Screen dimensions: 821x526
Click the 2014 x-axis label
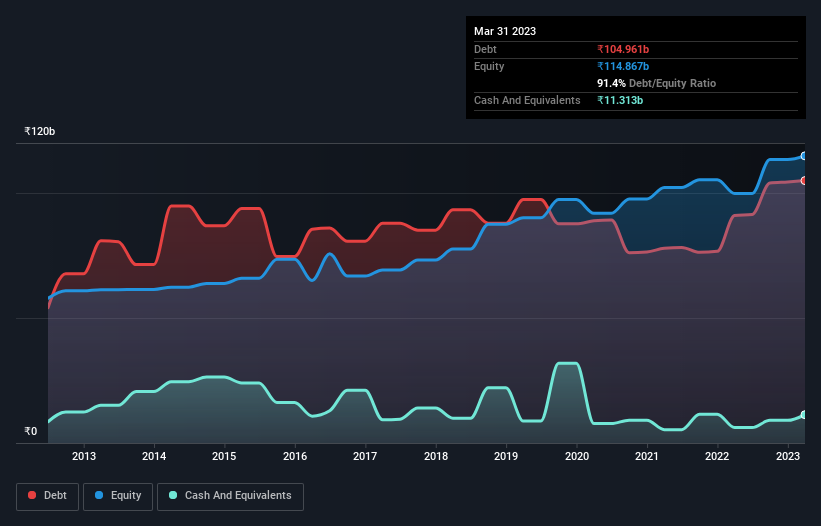click(154, 456)
